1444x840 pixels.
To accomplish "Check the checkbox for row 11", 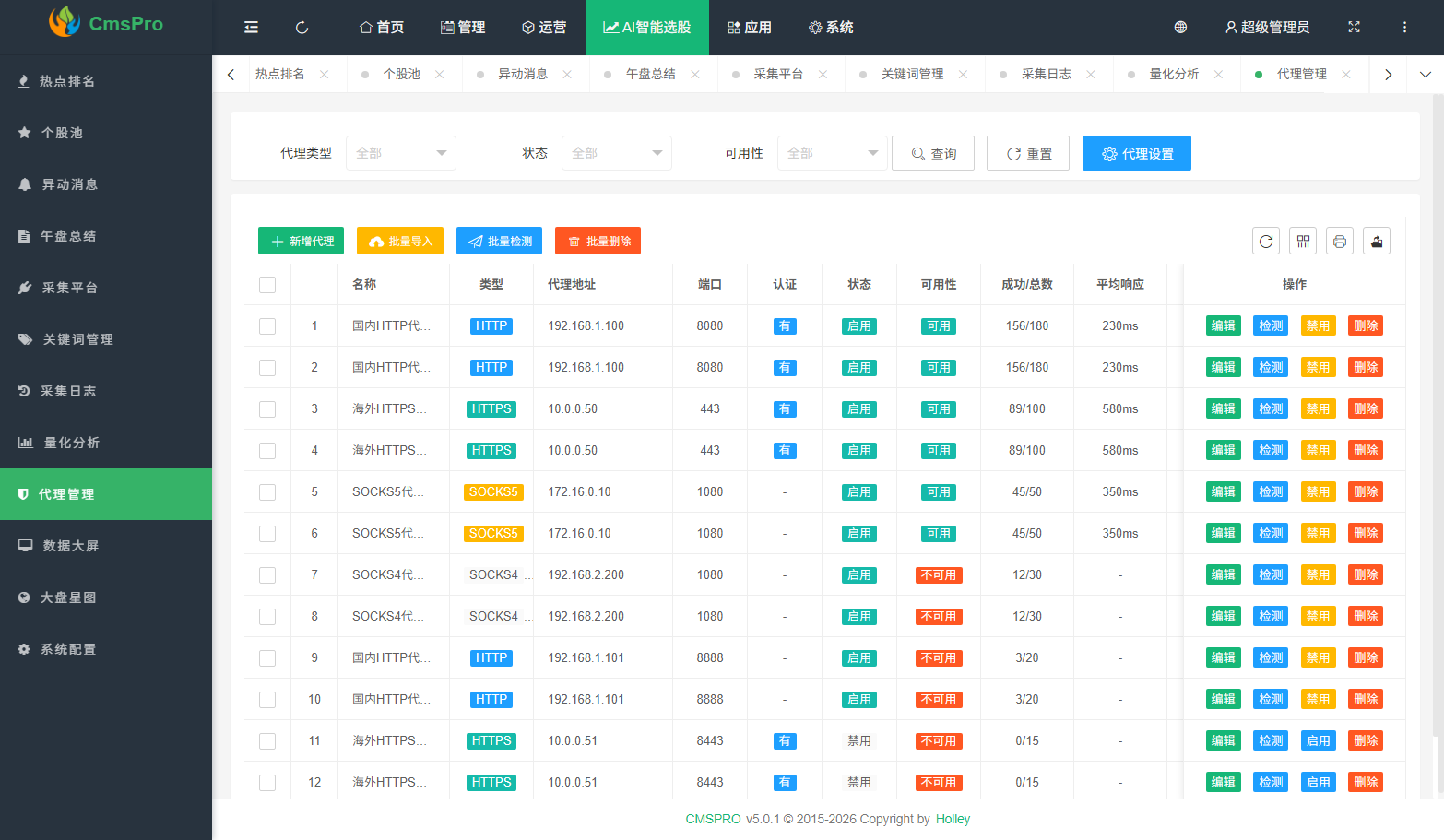I will [267, 741].
